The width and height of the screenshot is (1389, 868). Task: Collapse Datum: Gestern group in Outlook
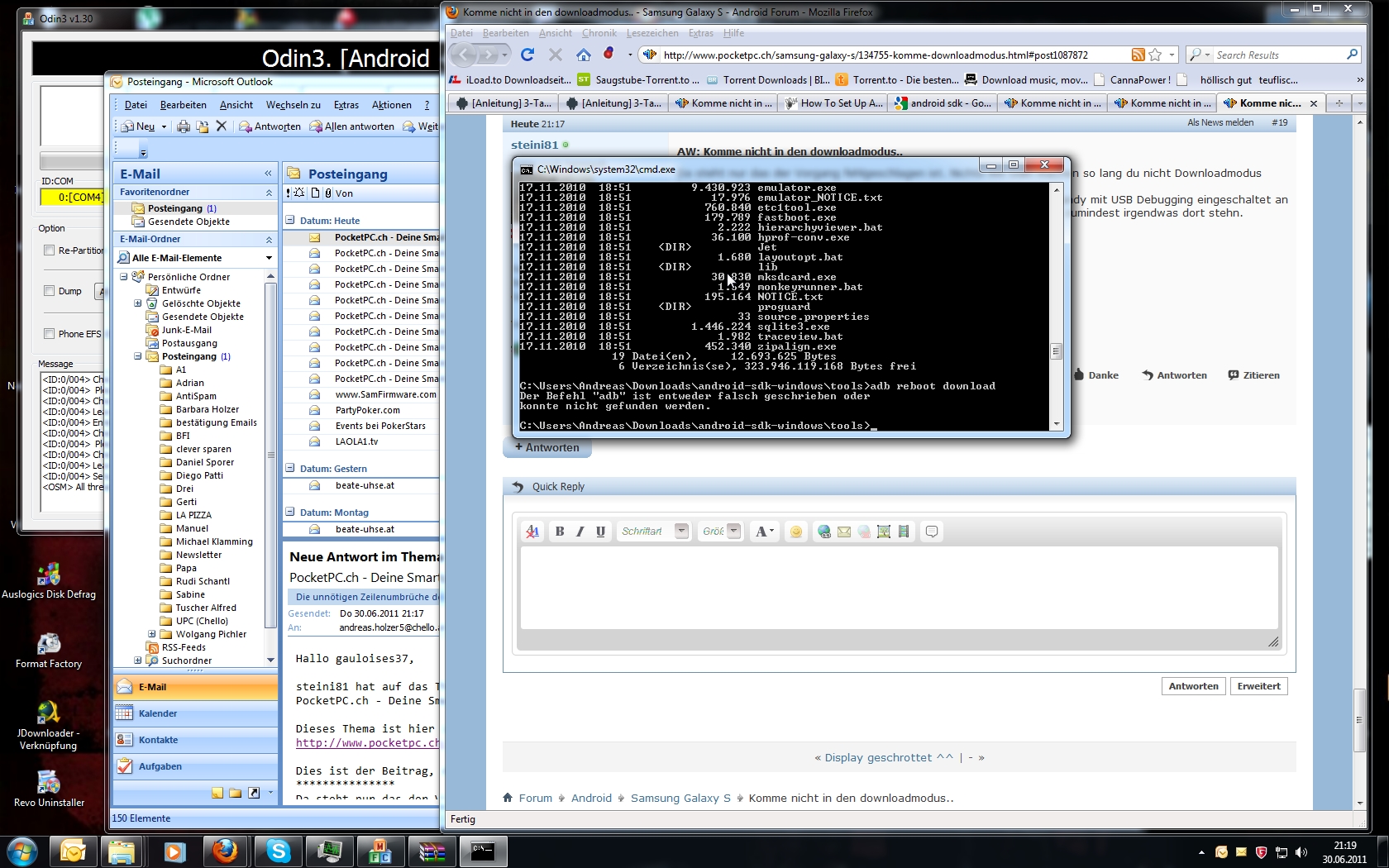click(290, 468)
